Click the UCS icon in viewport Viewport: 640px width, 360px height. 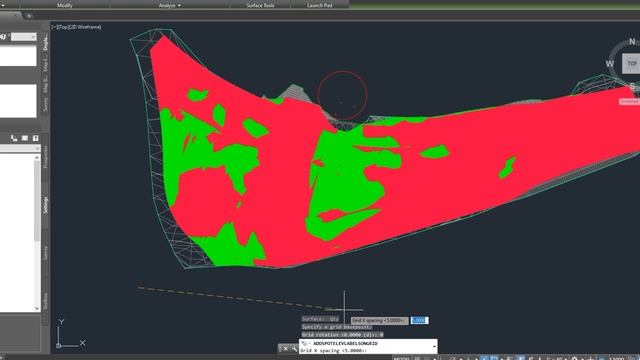pos(71,334)
